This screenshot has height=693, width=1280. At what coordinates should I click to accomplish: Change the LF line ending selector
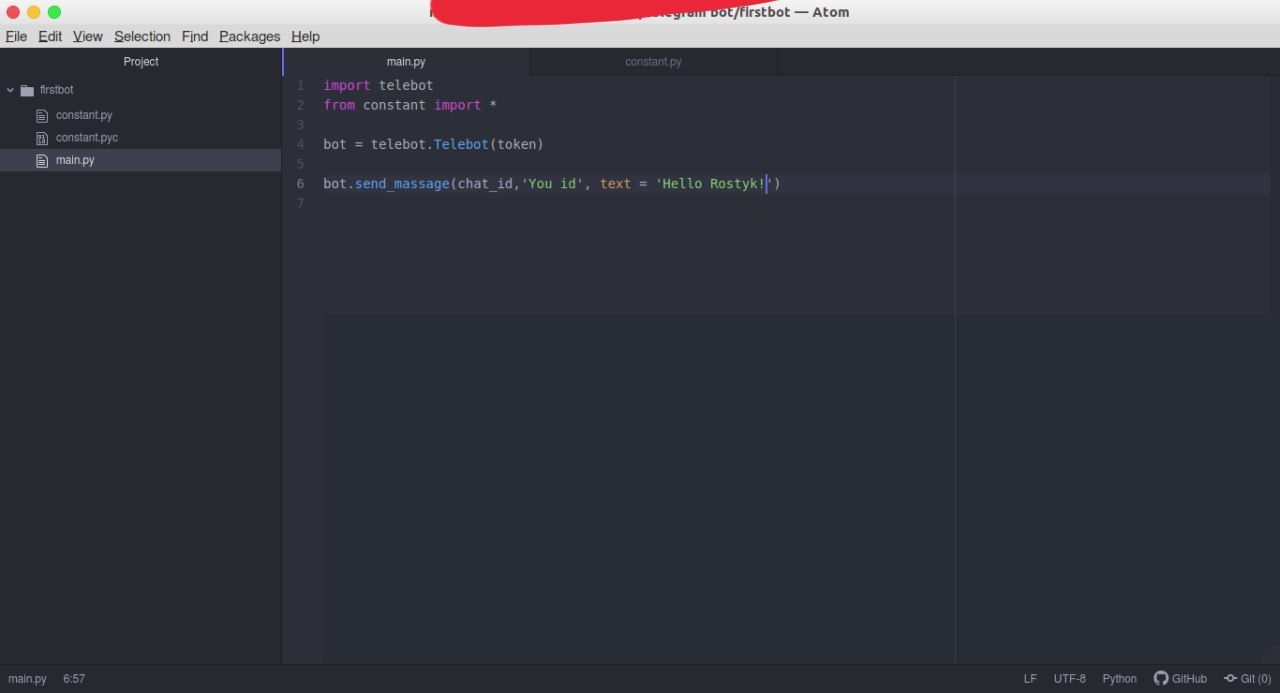click(x=1030, y=678)
